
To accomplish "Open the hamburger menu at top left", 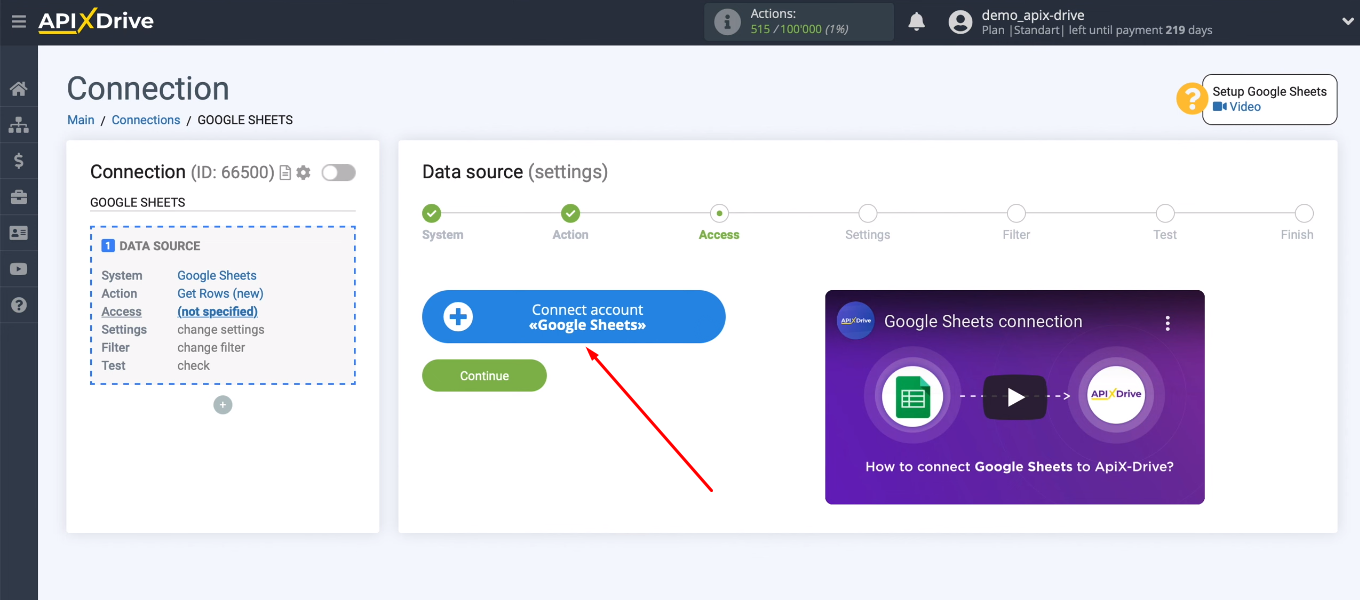I will (18, 21).
